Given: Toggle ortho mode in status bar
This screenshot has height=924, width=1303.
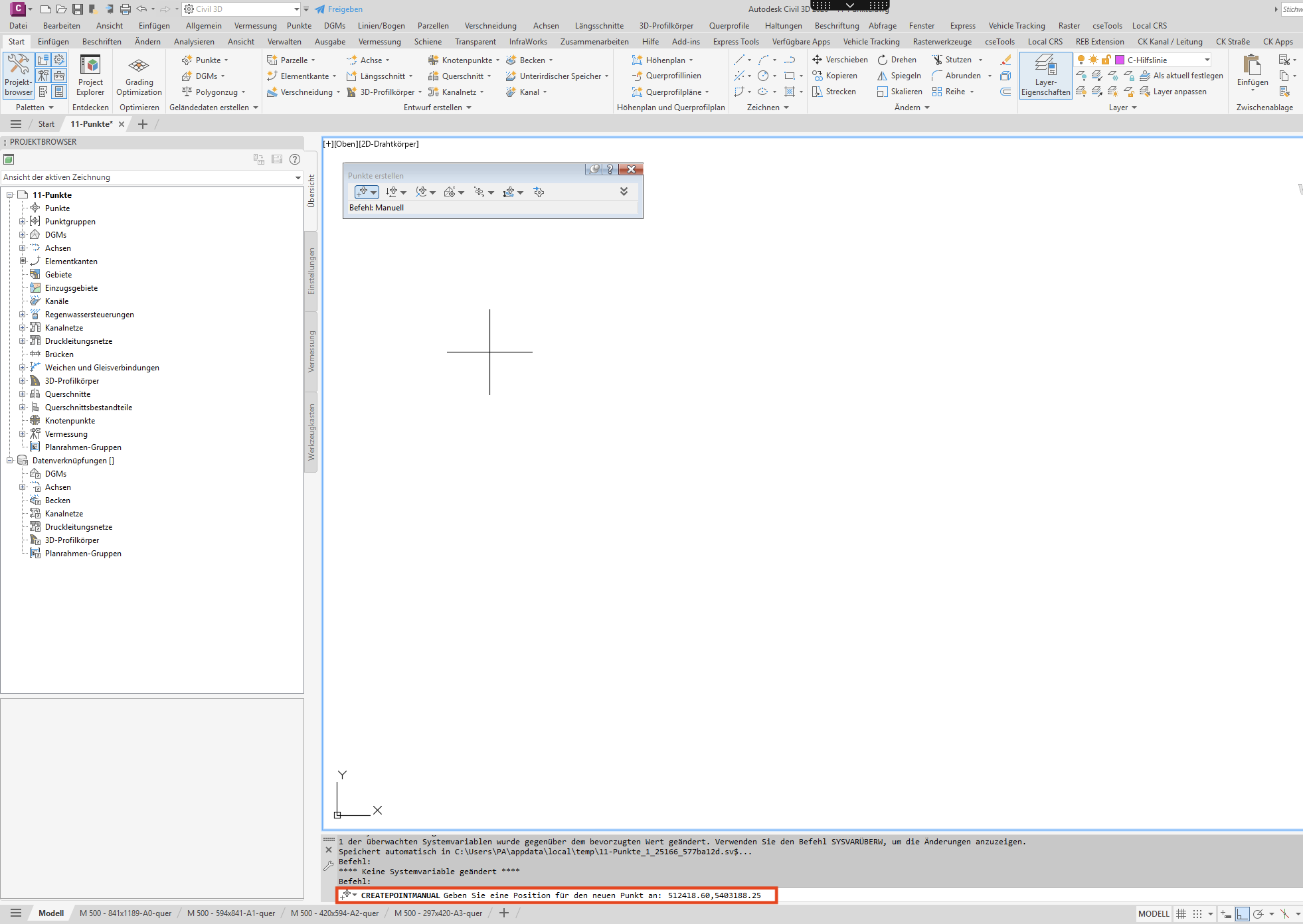Looking at the screenshot, I should tap(1242, 914).
